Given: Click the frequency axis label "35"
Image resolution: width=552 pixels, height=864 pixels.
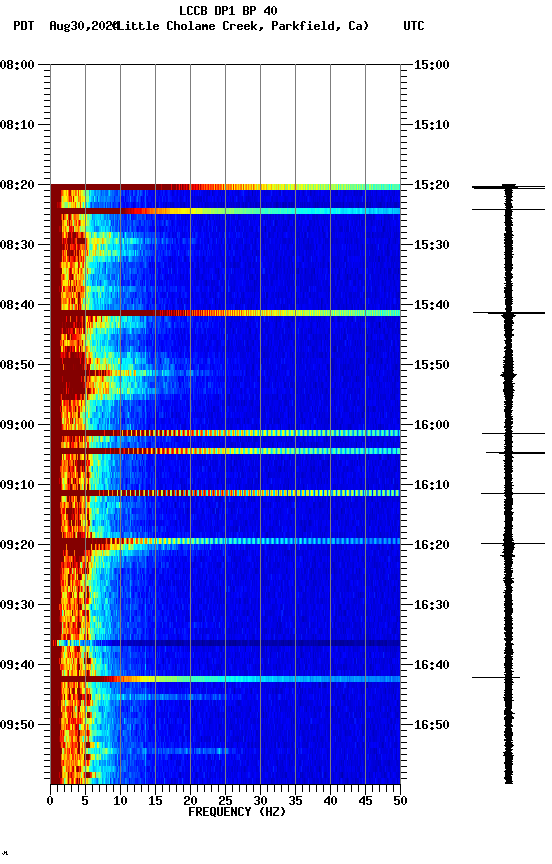Looking at the screenshot, I should pyautogui.click(x=295, y=801).
